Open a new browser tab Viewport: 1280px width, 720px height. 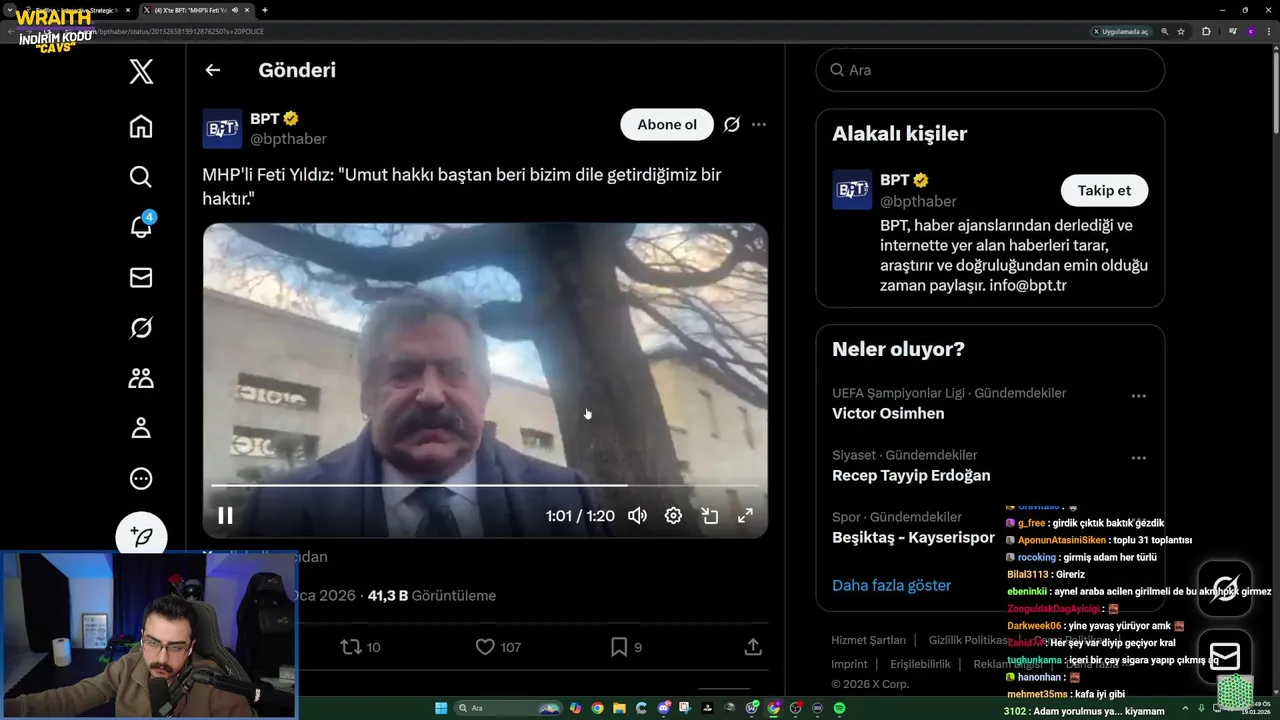(x=264, y=10)
